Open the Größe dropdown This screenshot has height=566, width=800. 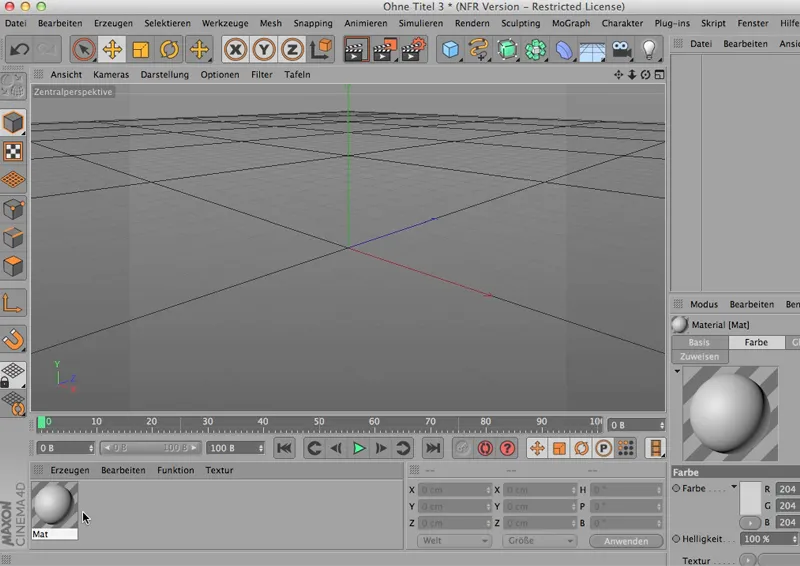[x=539, y=540]
